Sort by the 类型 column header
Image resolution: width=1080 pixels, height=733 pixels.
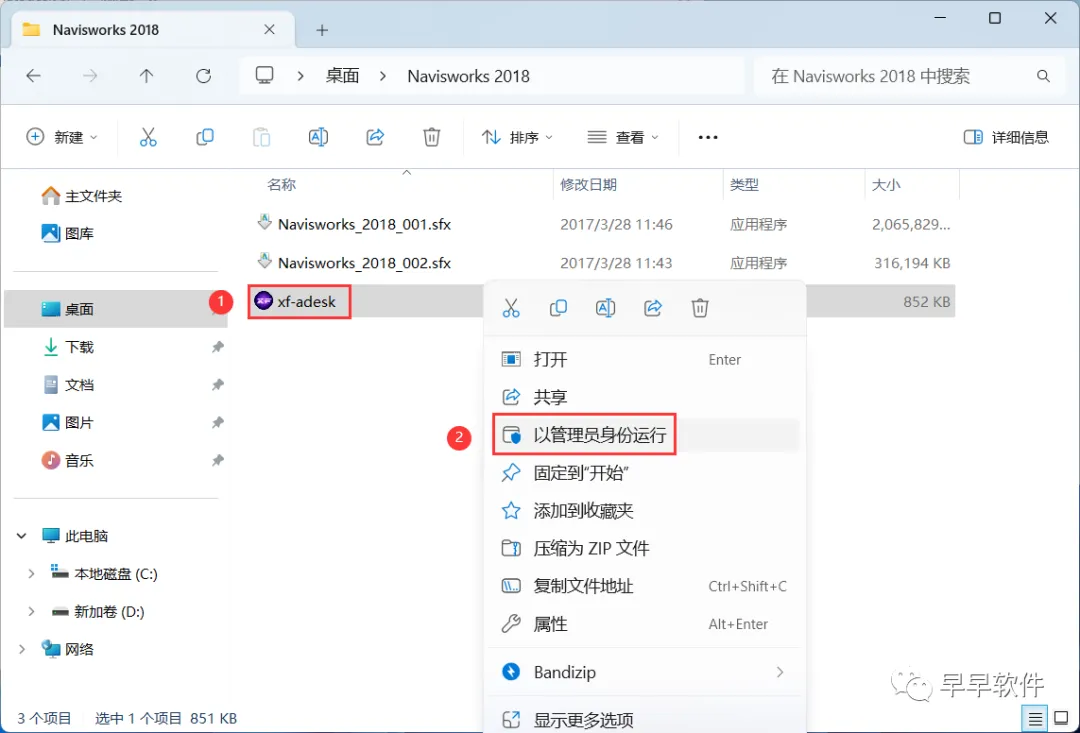(x=744, y=185)
